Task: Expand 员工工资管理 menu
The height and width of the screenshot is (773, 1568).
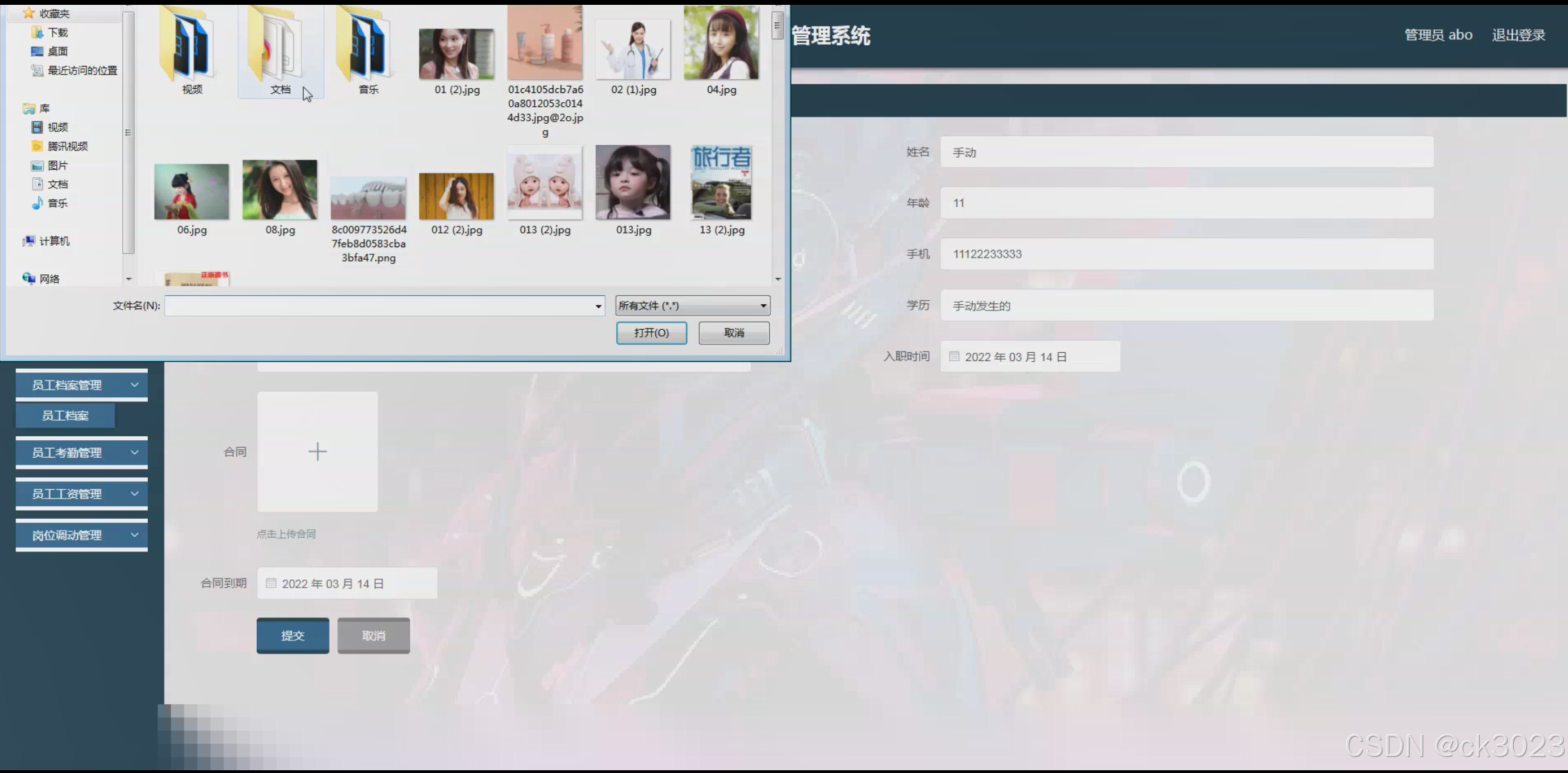Action: click(81, 494)
